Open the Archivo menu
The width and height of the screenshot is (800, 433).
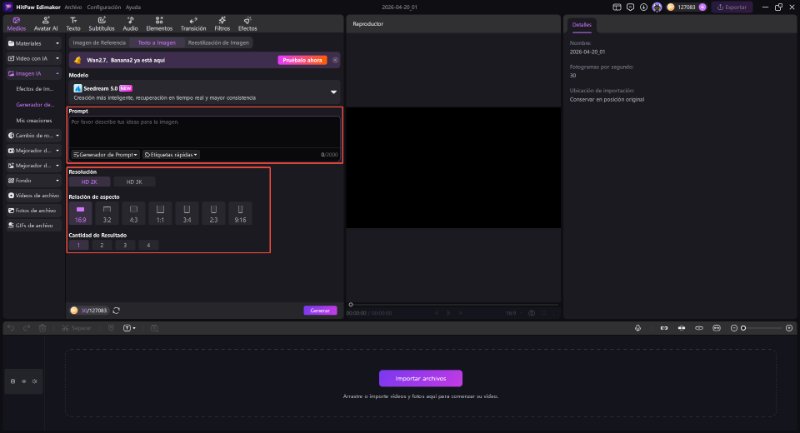[x=73, y=7]
